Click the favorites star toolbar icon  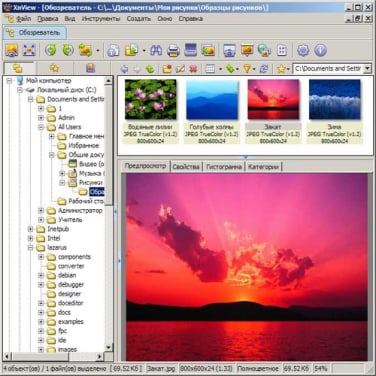[x=281, y=69]
